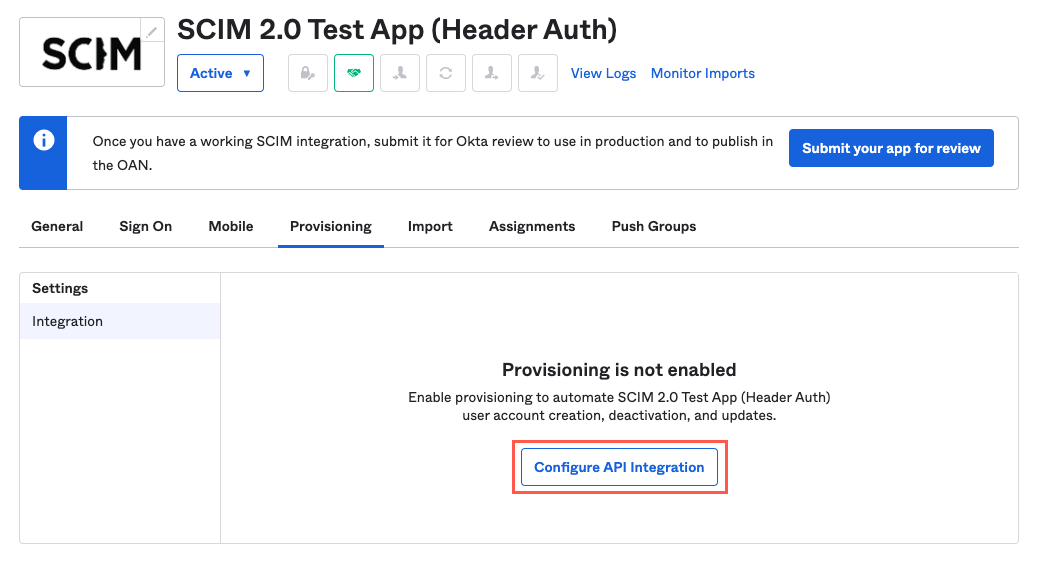The image size is (1038, 570).
Task: Click the lock and key icon
Action: (x=308, y=73)
